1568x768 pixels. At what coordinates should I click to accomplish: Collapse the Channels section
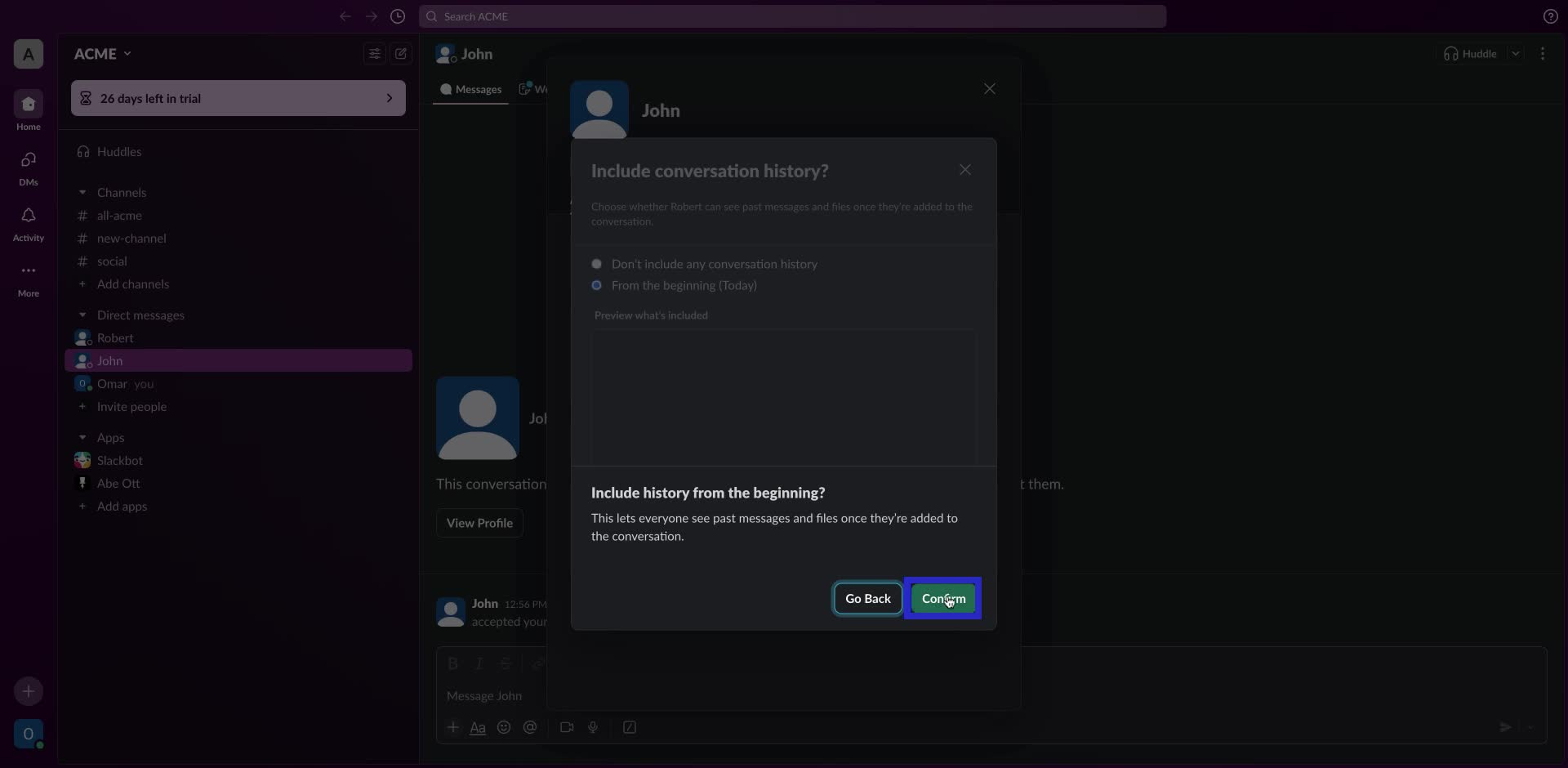click(82, 192)
